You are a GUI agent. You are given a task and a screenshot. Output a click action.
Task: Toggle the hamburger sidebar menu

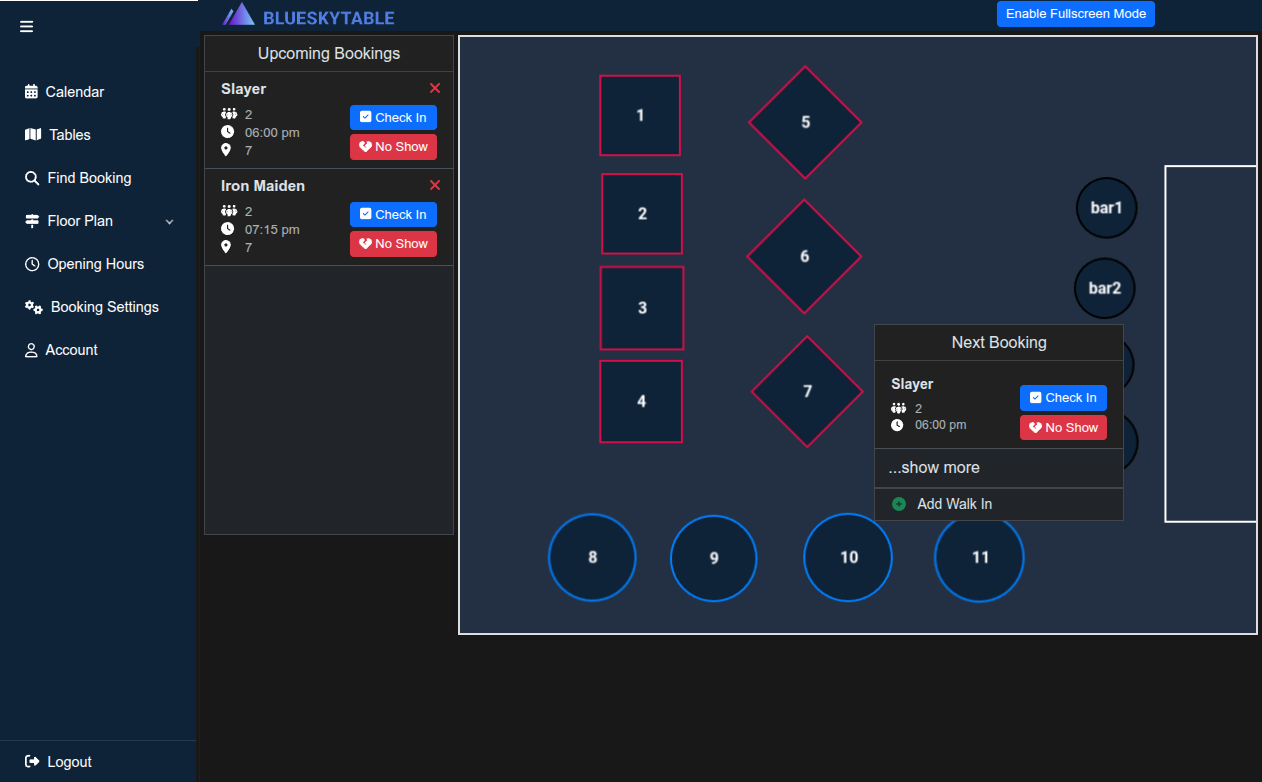pyautogui.click(x=27, y=26)
